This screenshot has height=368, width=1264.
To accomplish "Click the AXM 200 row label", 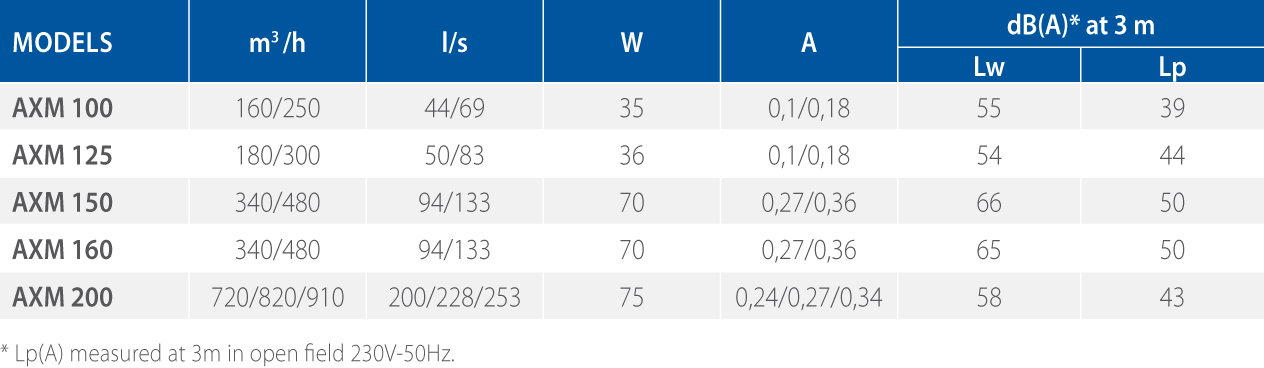I will coord(62,297).
